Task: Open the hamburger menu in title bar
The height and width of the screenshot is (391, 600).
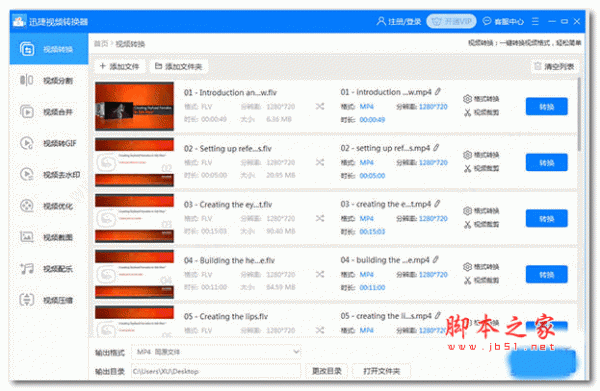Action: (535, 21)
